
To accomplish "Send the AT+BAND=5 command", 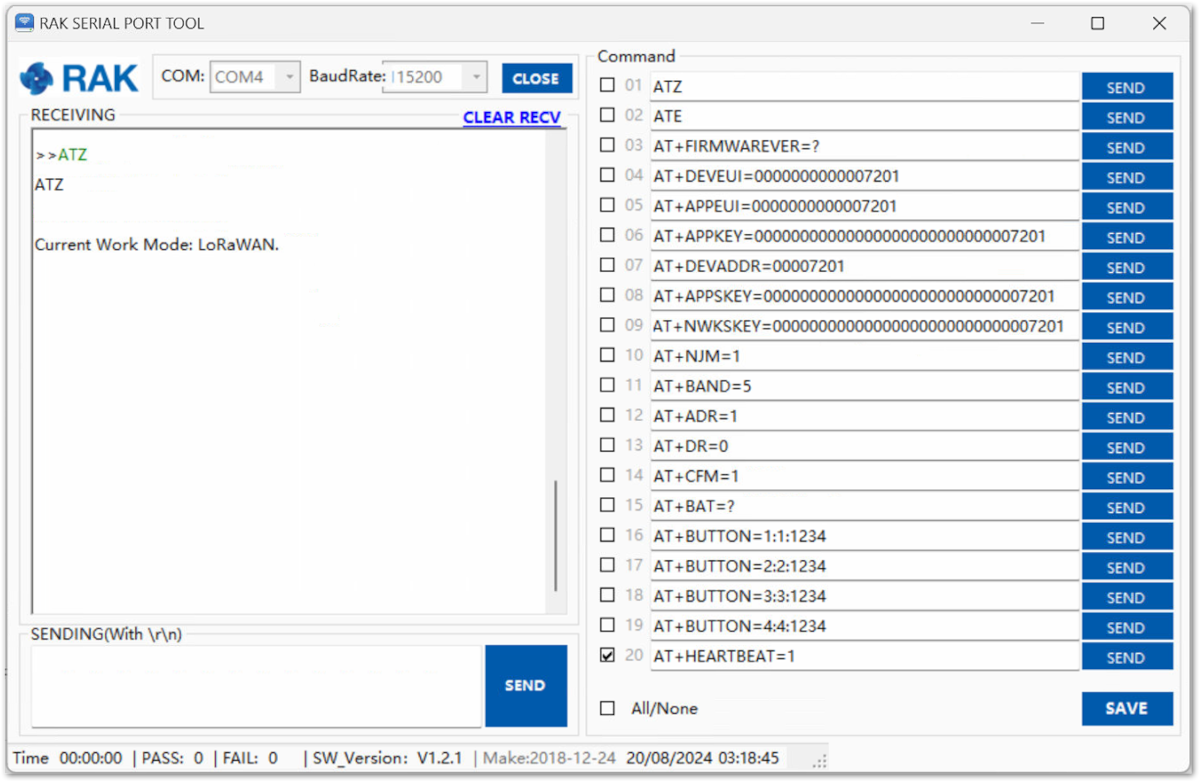I will click(x=1127, y=387).
